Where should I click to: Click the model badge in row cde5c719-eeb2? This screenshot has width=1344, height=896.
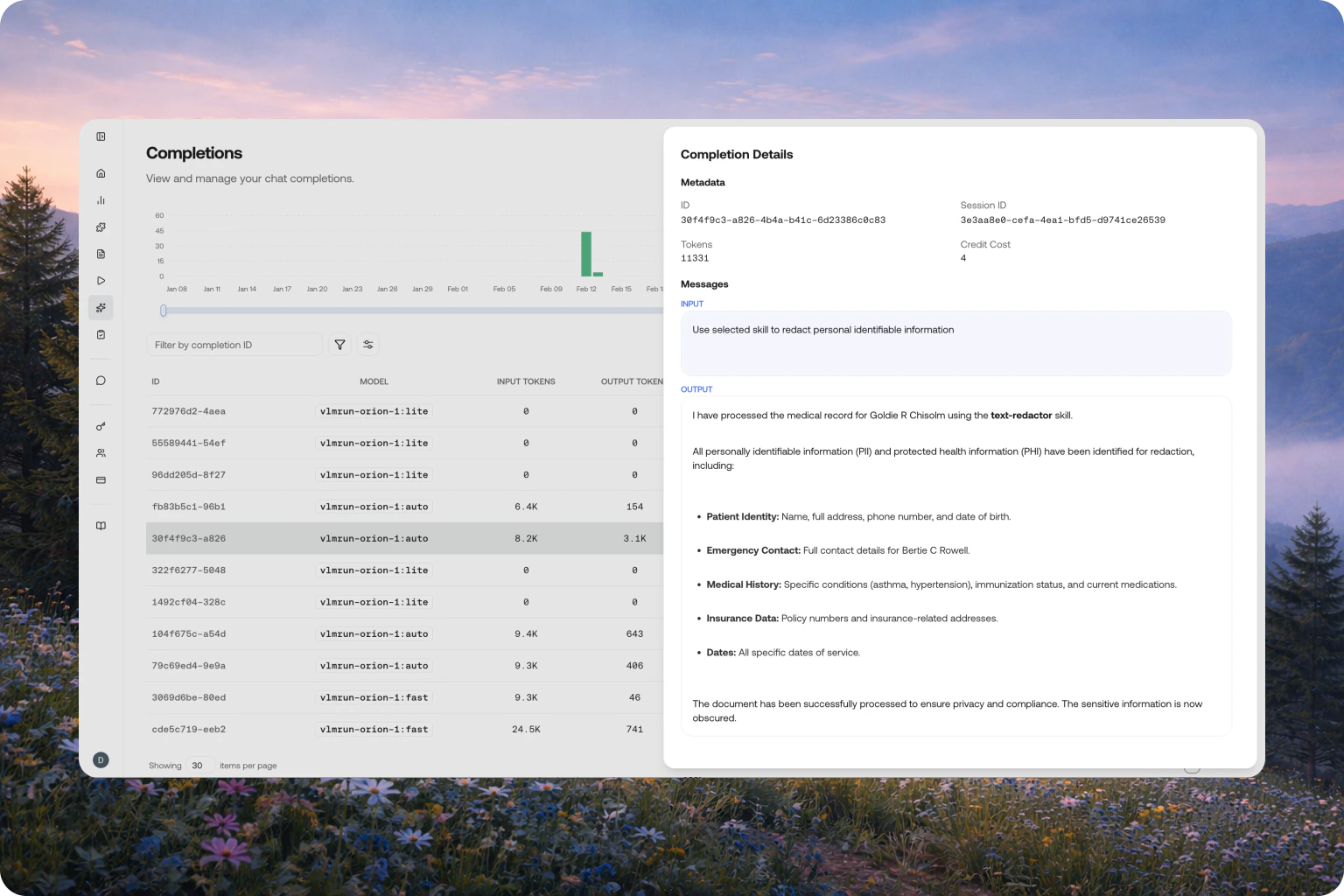pyautogui.click(x=374, y=730)
